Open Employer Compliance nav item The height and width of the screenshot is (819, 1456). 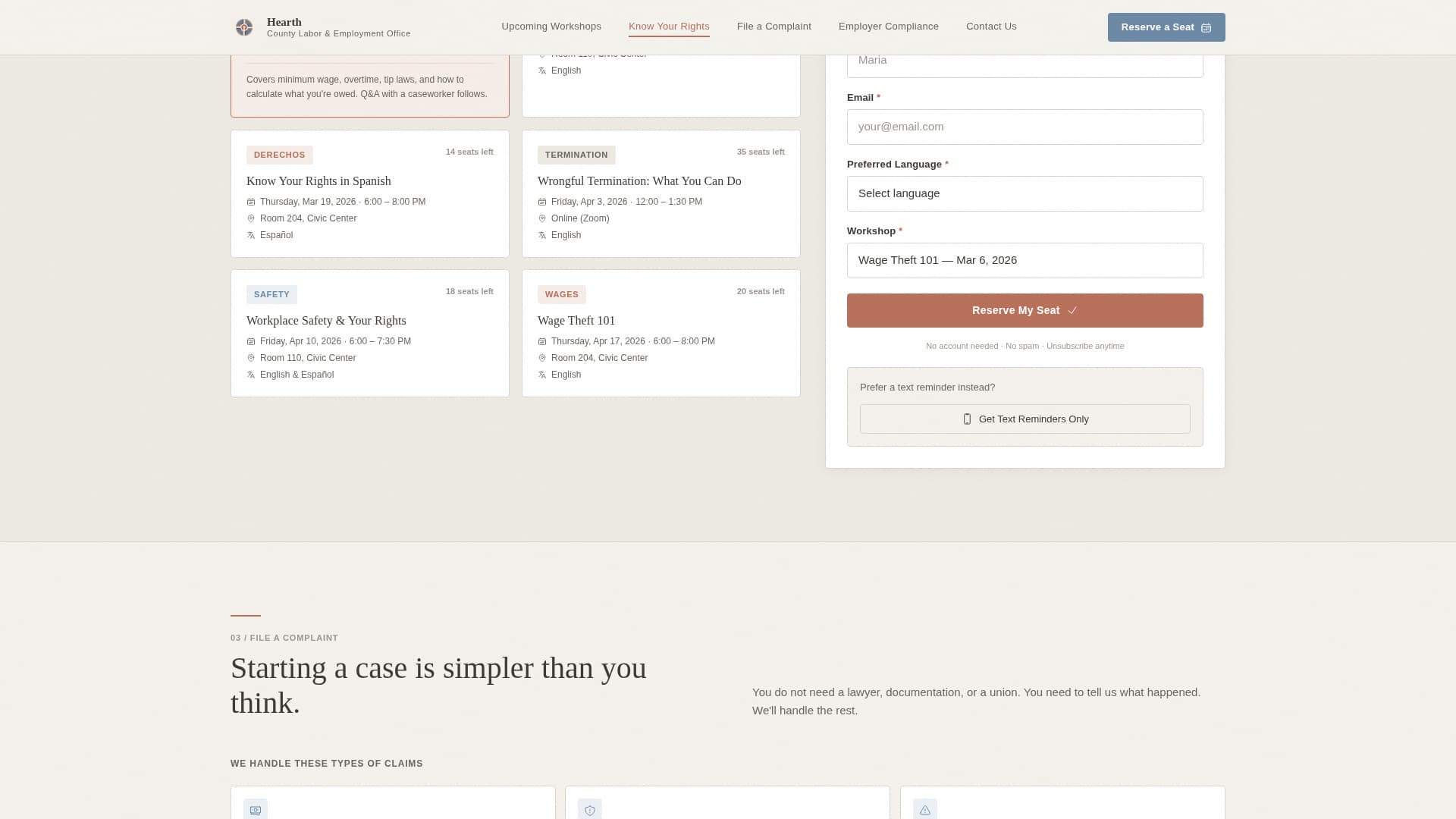pyautogui.click(x=888, y=27)
